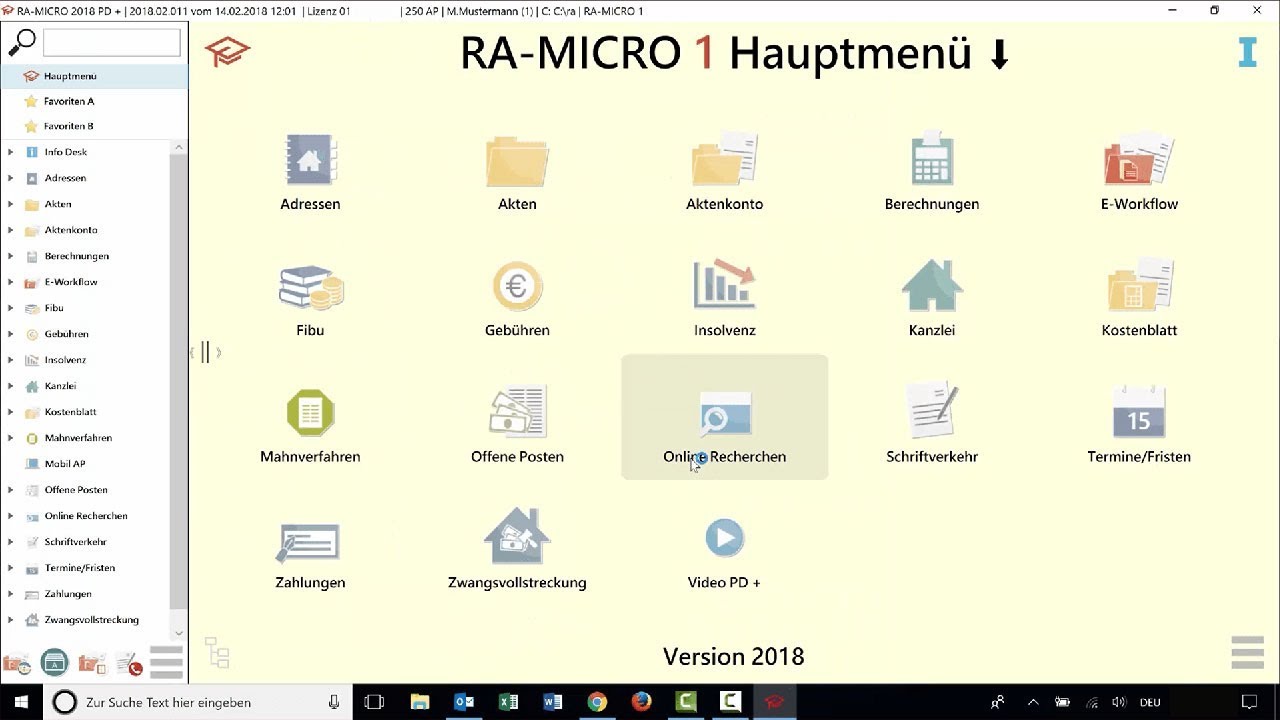Expand the Akten tree node

tap(10, 204)
